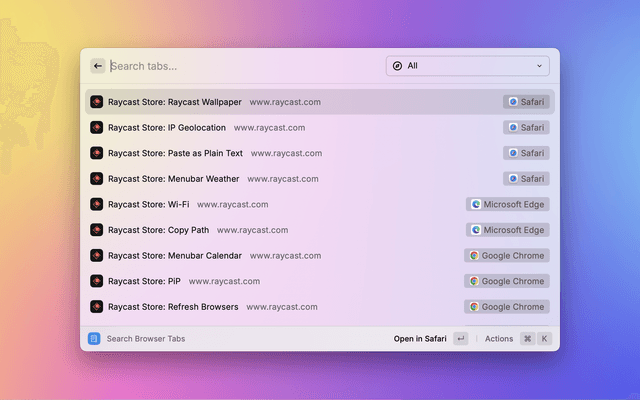
Task: Click the back arrow button
Action: click(x=98, y=66)
